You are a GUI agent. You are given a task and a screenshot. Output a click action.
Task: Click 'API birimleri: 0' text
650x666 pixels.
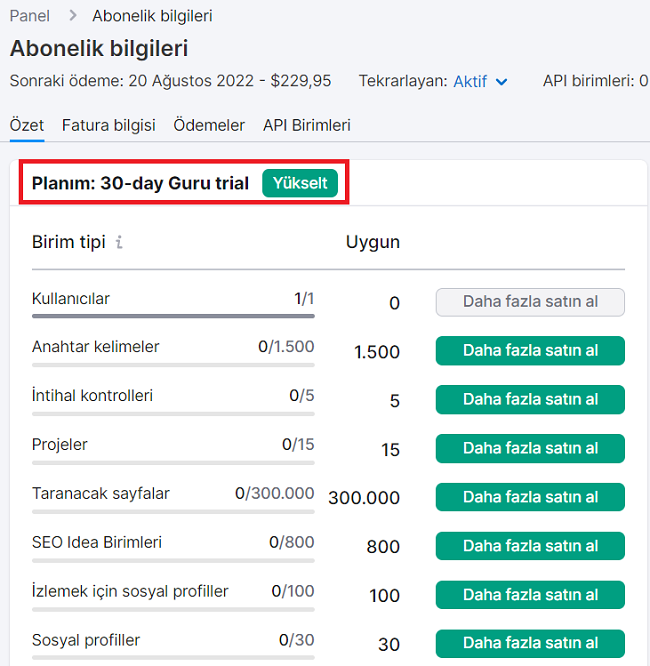596,81
